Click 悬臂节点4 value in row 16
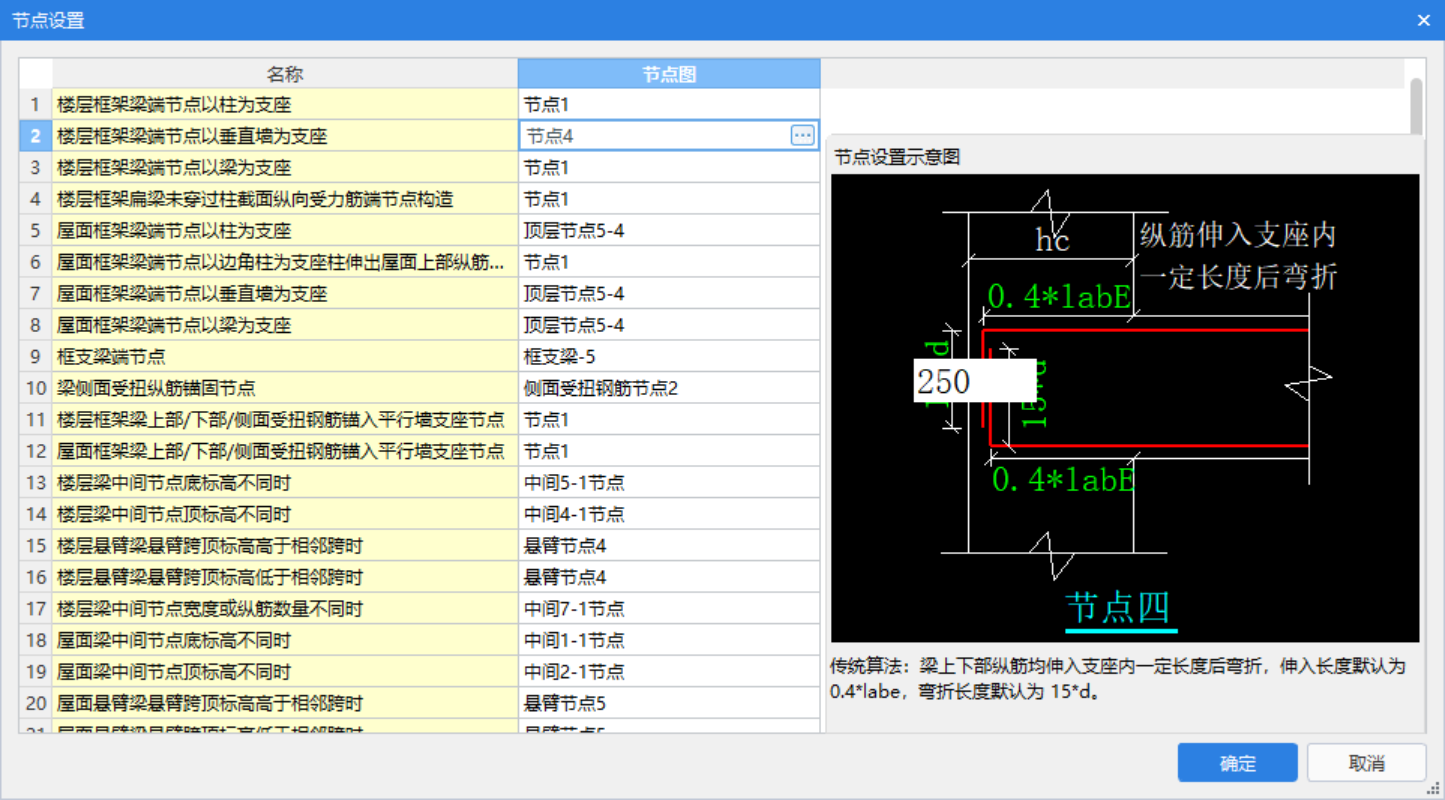The height and width of the screenshot is (800, 1445). [669, 577]
